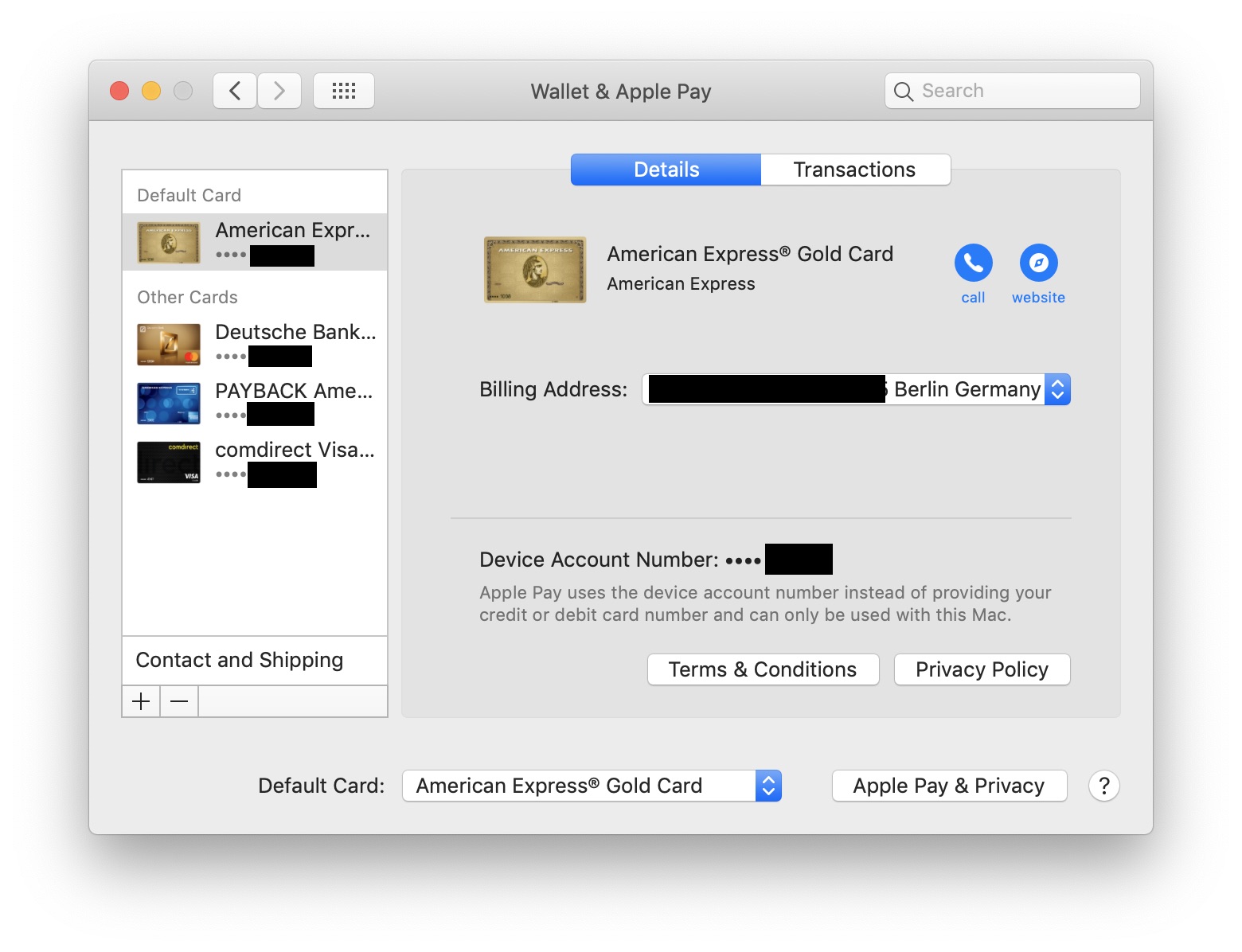1242x952 pixels.
Task: Click the magnifying glass search icon
Action: tap(903, 92)
